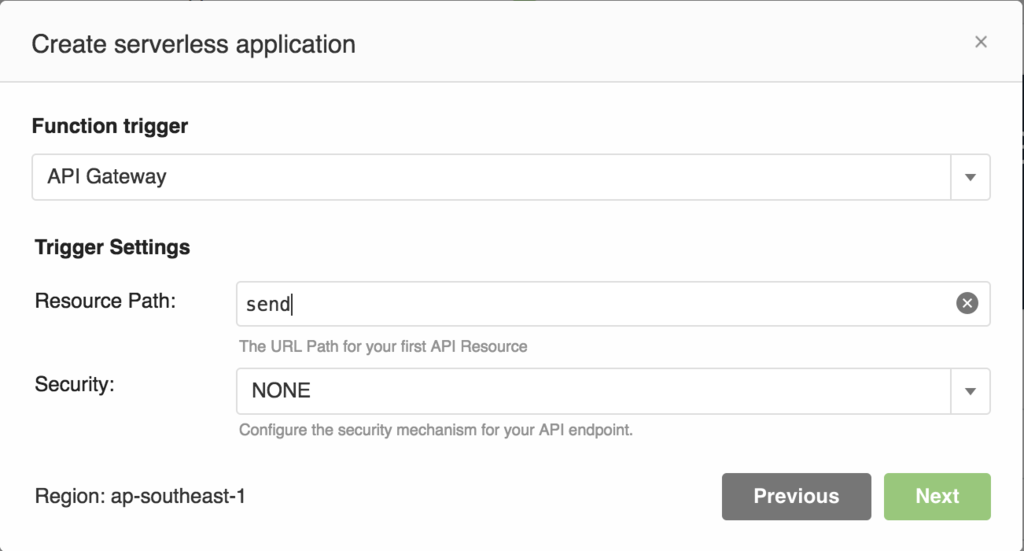Viewport: 1024px width, 551px height.
Task: Close the Create serverless application dialog
Action: pos(980,42)
